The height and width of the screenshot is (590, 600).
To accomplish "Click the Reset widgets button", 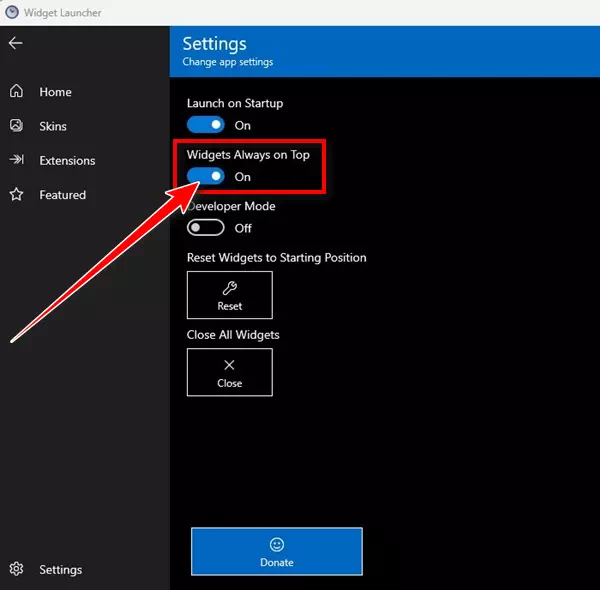I will 230,295.
